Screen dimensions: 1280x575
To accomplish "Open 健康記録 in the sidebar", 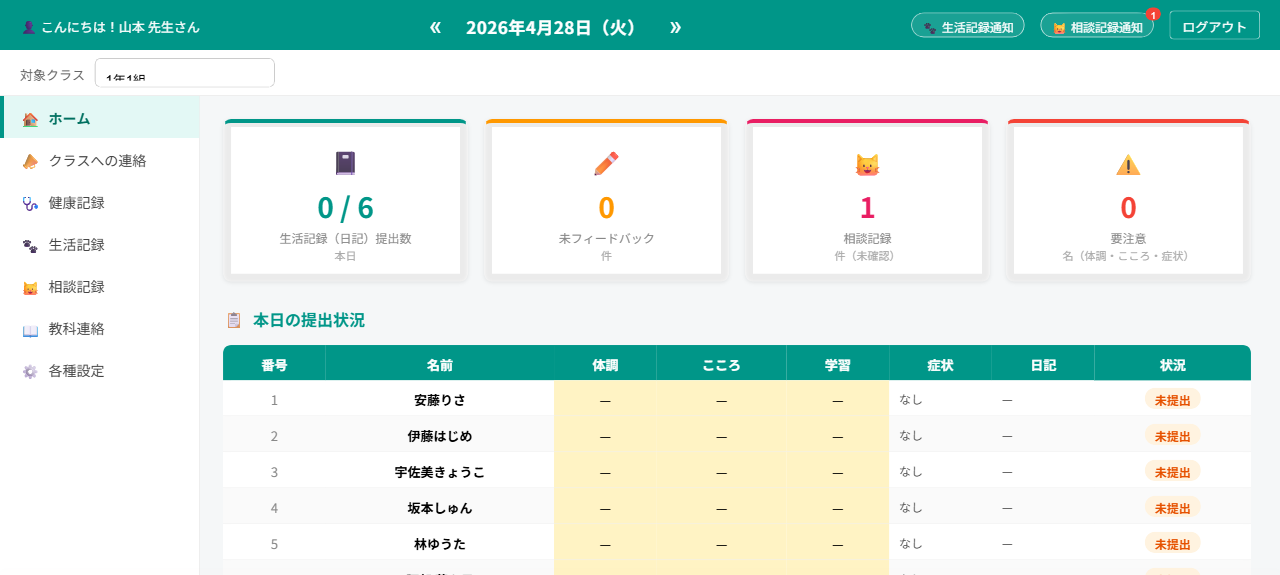I will [100, 202].
